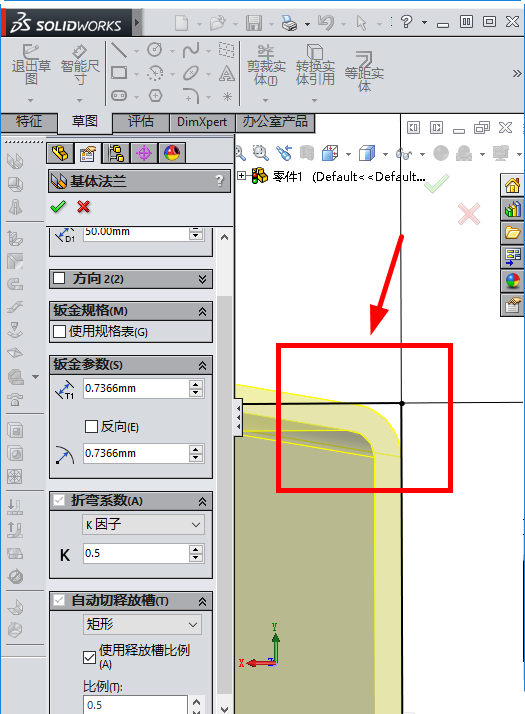
Task: Open the Design Library task pane icon
Action: pyautogui.click(x=512, y=209)
